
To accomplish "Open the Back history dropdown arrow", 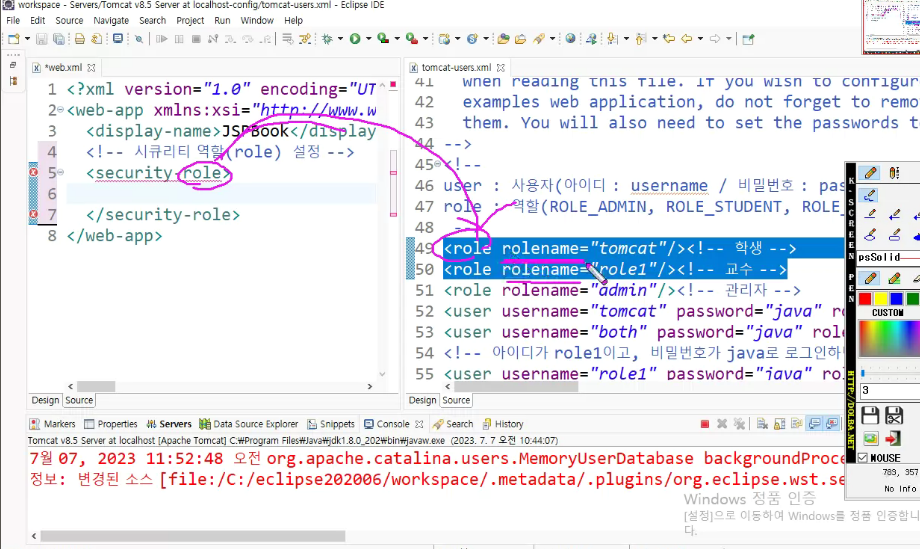I will 700,39.
